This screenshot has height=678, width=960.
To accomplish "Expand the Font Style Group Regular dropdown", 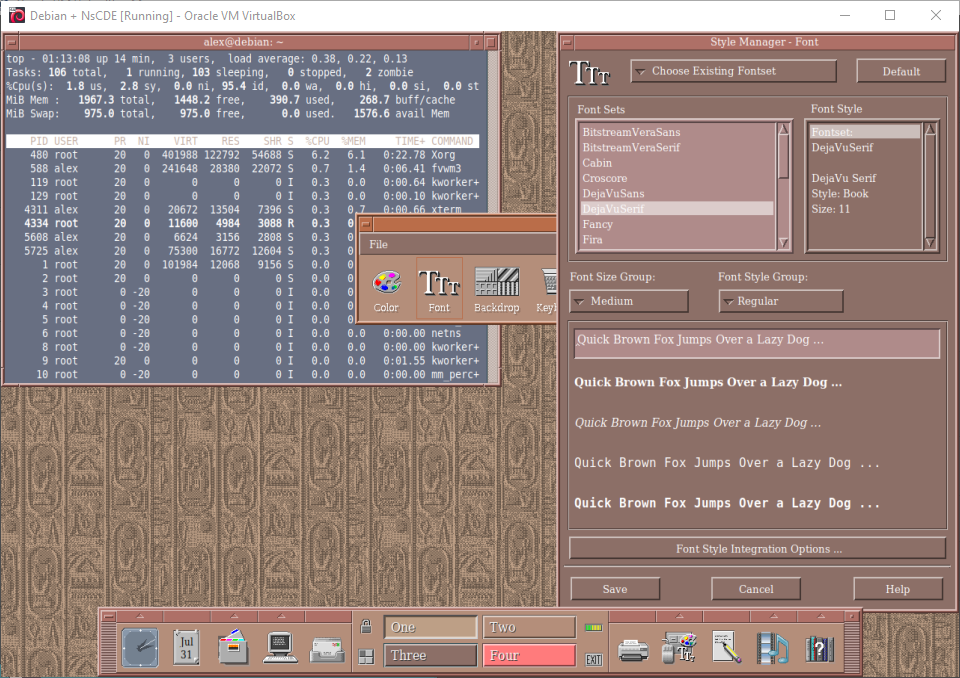I will point(780,301).
